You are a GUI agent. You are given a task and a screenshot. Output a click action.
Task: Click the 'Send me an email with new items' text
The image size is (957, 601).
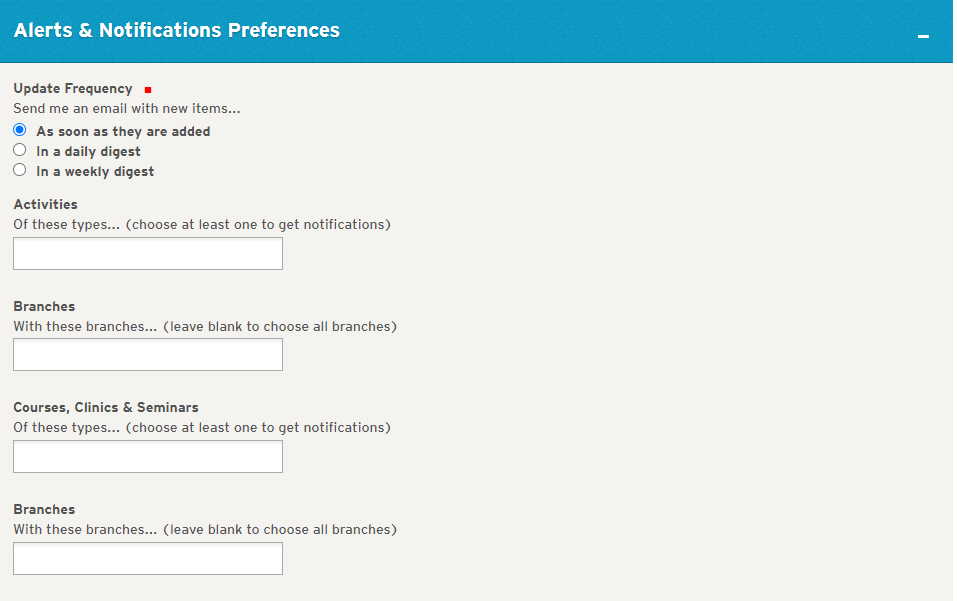coord(127,108)
